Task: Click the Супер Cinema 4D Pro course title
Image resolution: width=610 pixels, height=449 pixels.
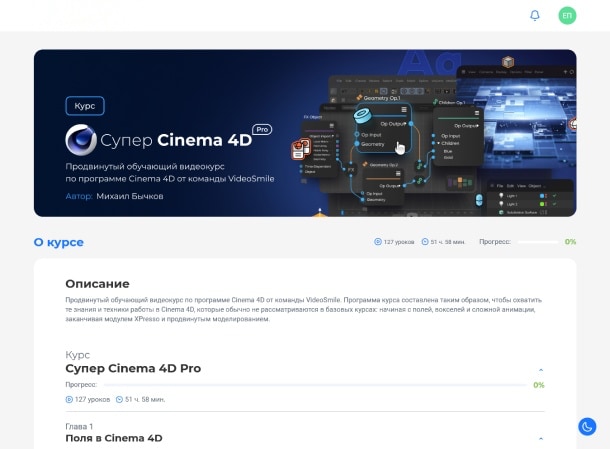Action: [133, 368]
